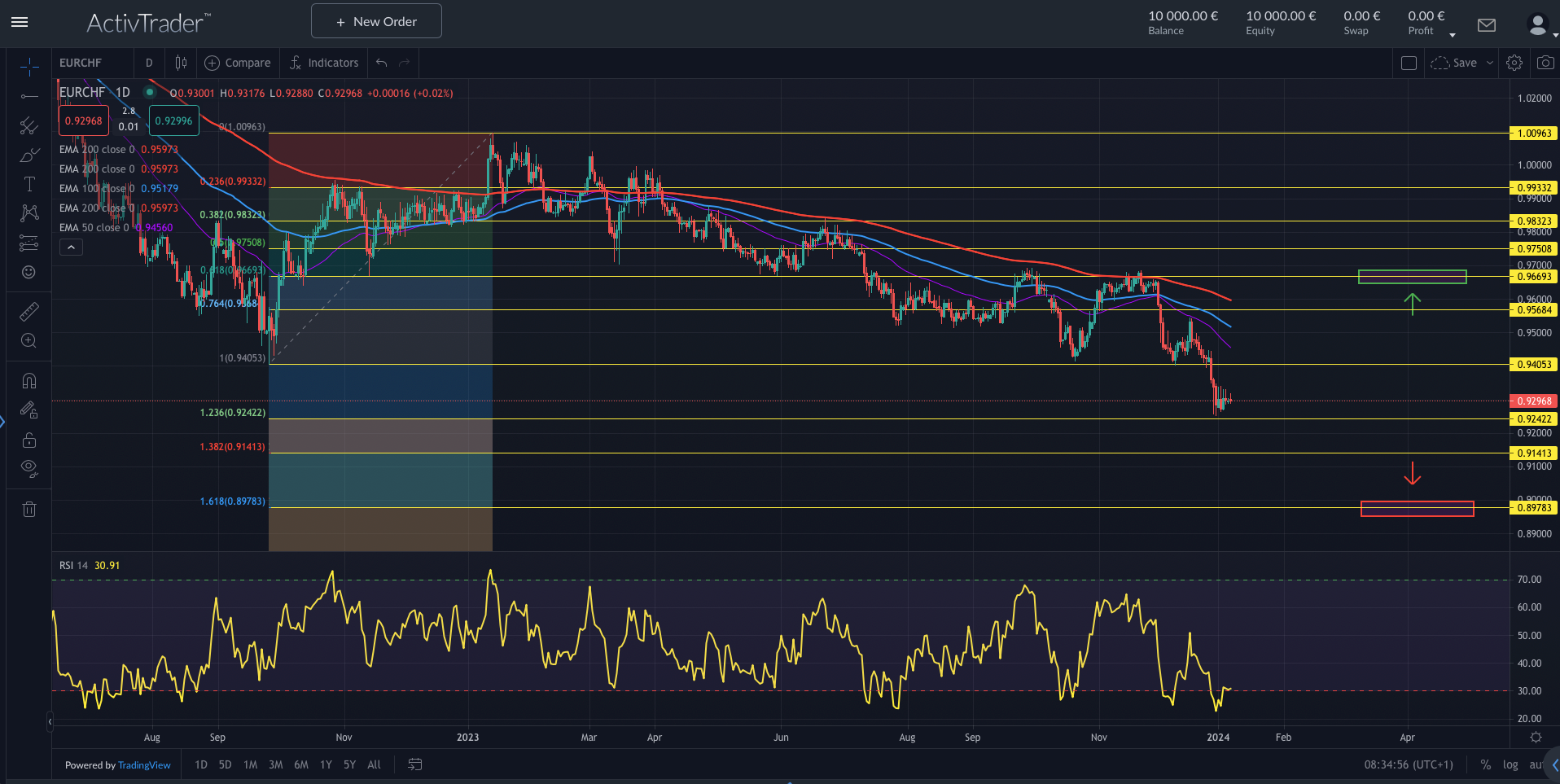Screen dimensions: 1560x784
Task: Open the Save layout dropdown chevron
Action: click(x=1491, y=63)
